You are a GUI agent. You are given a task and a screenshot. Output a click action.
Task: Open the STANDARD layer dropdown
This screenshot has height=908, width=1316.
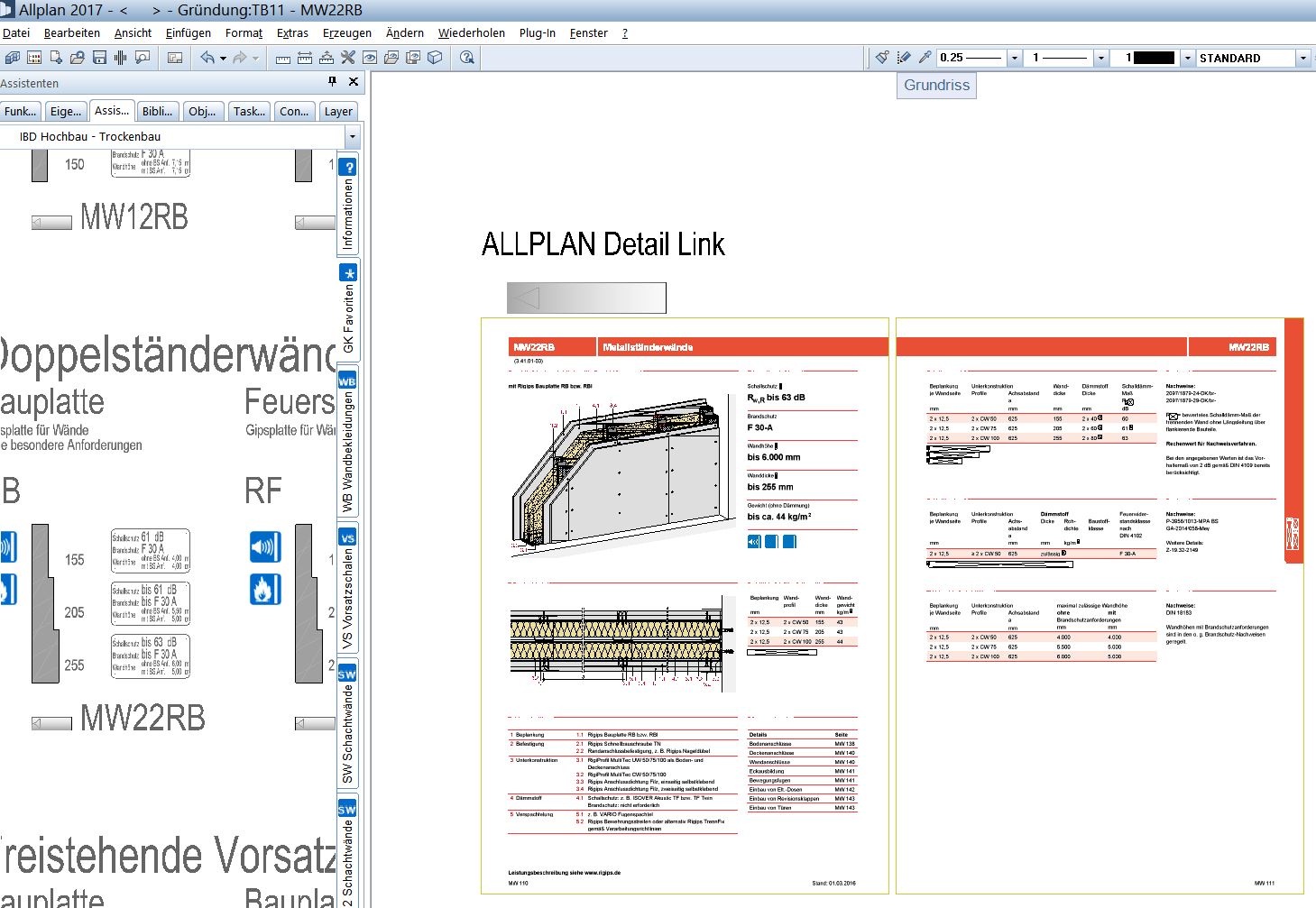tap(1302, 58)
